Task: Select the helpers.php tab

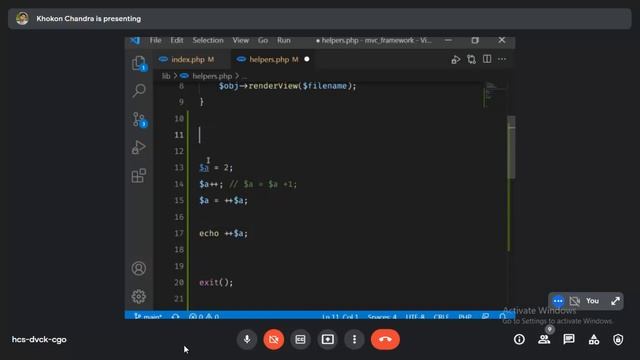Action: point(273,60)
